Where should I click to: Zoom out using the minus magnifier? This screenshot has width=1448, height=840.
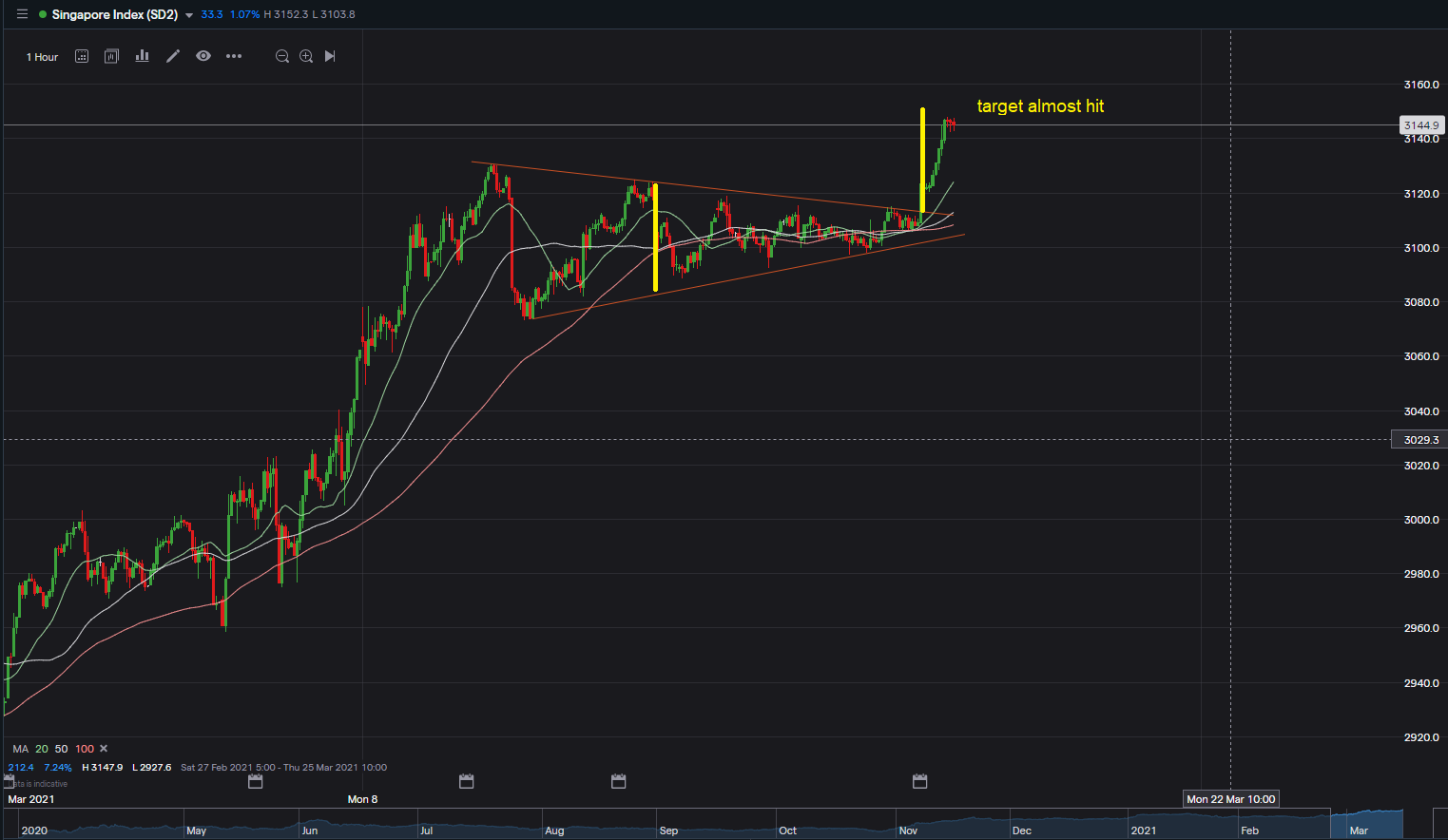click(x=281, y=56)
